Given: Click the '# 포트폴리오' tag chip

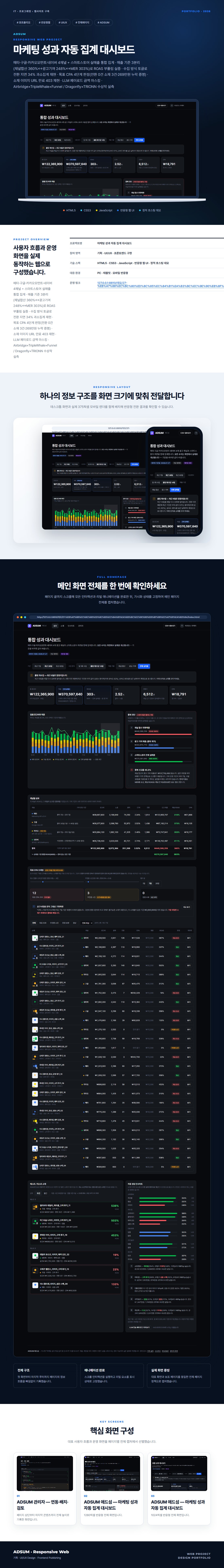Looking at the screenshot, I should coord(23,22).
